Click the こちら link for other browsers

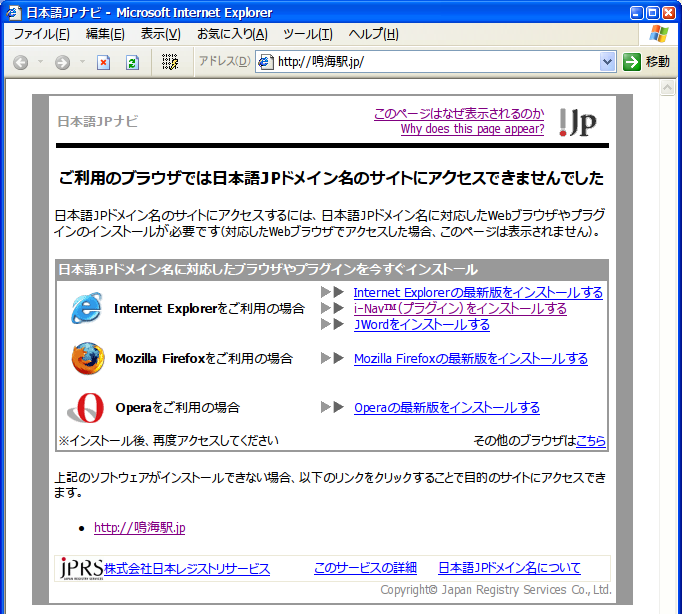click(x=591, y=441)
